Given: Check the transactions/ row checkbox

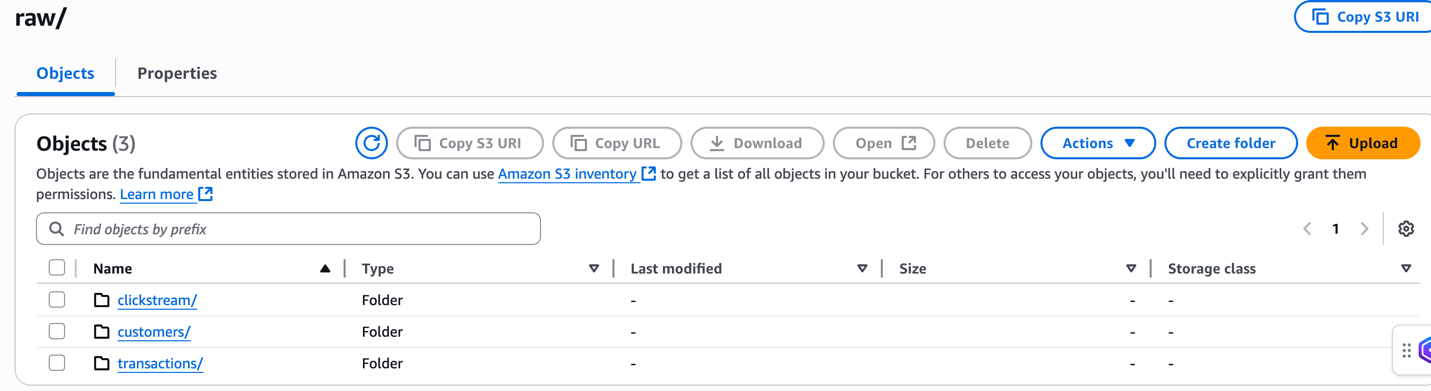Looking at the screenshot, I should [x=57, y=363].
